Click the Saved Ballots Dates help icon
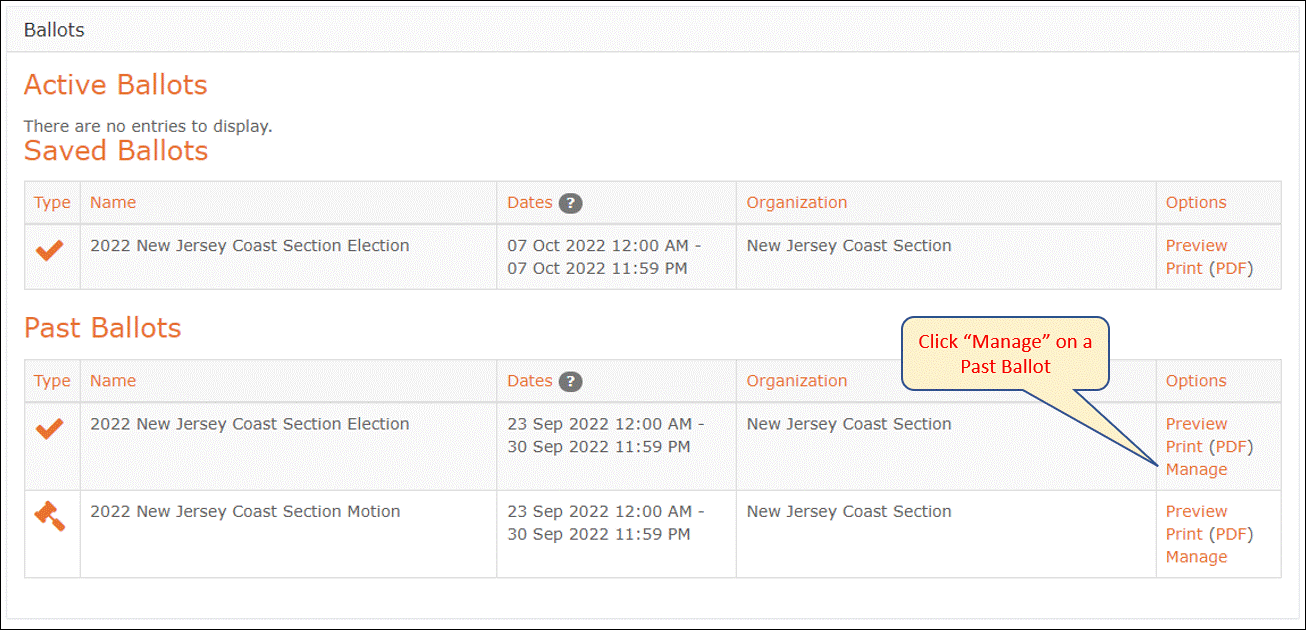1306x630 pixels. tap(570, 203)
